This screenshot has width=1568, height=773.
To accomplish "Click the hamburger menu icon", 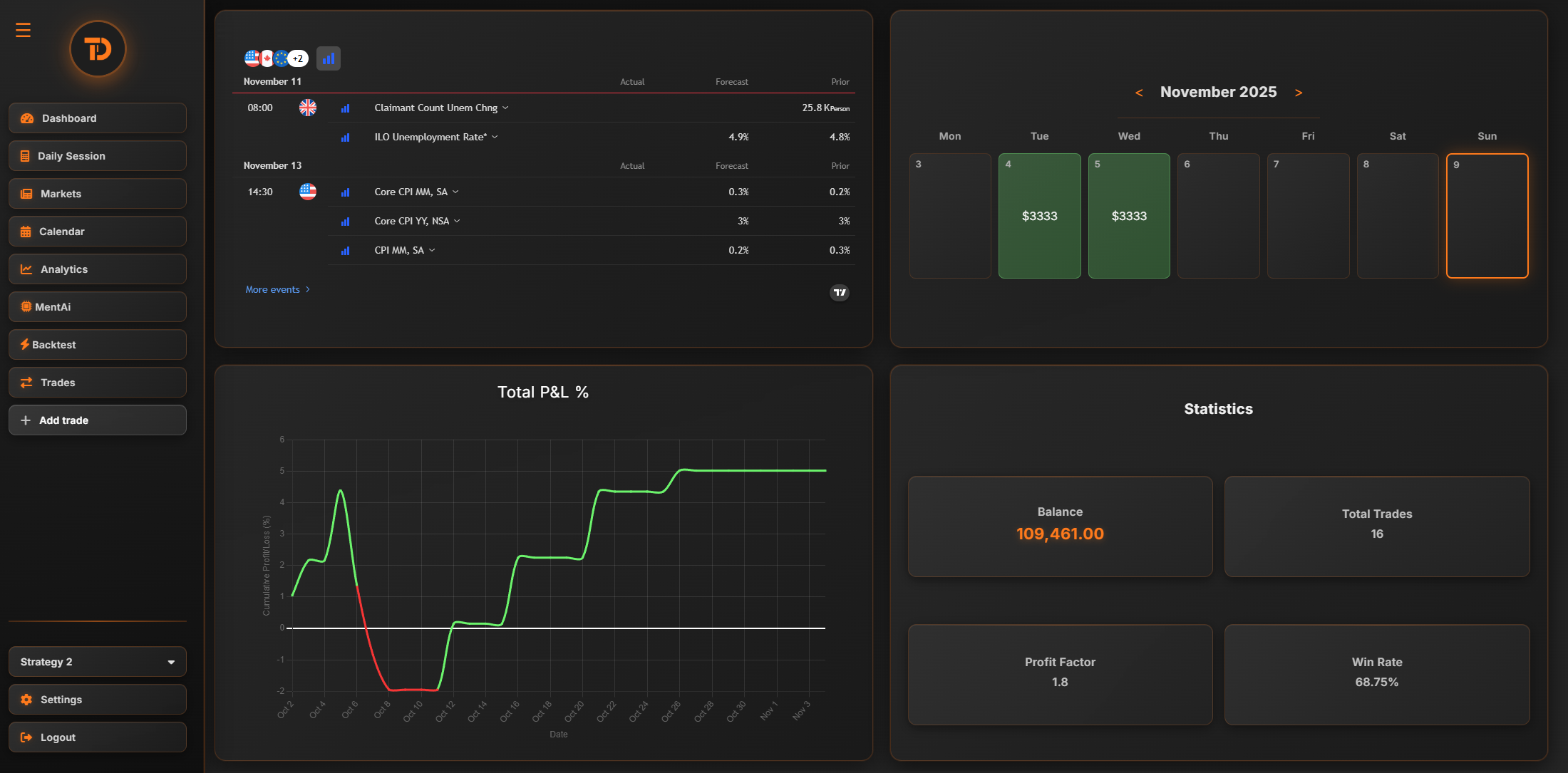I will tap(23, 30).
